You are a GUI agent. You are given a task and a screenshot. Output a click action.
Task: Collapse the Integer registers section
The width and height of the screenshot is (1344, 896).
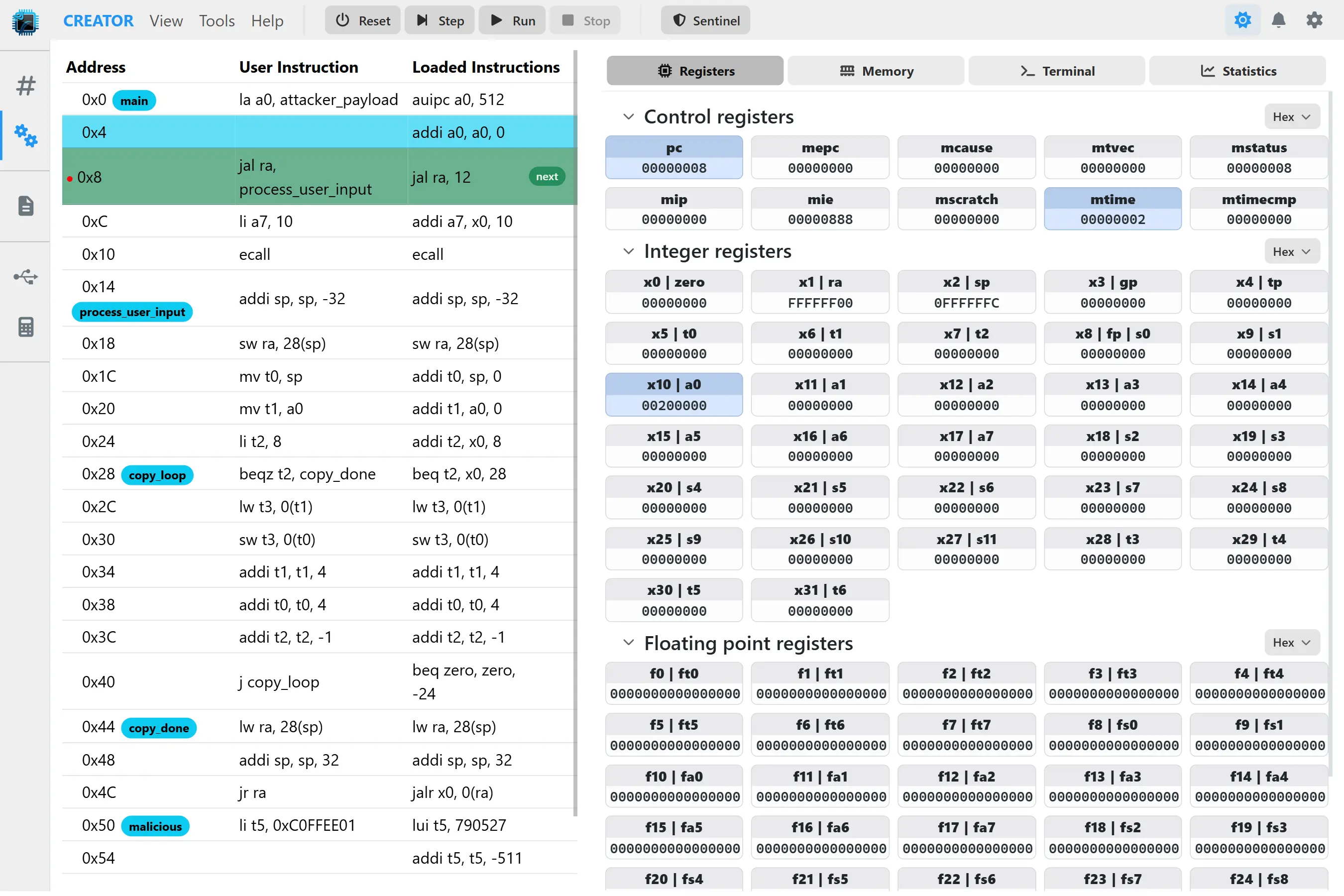click(629, 251)
